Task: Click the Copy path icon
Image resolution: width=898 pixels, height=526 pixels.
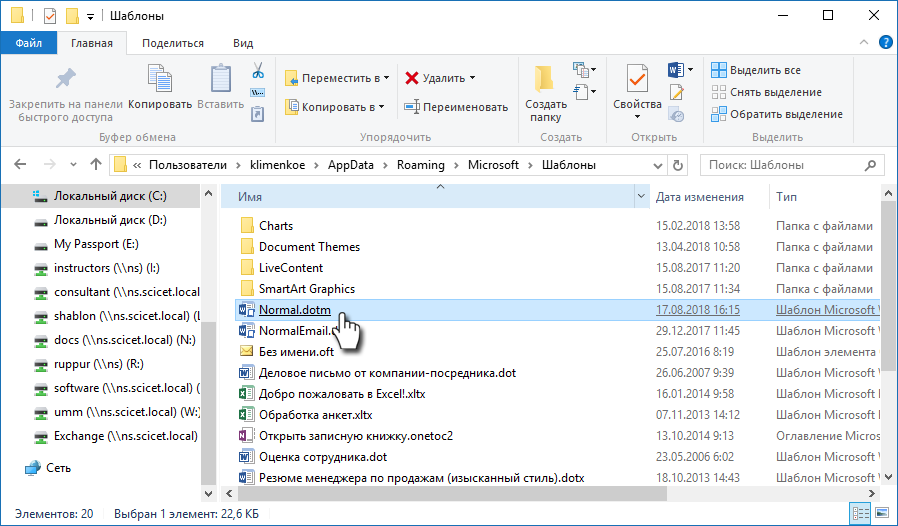Action: pyautogui.click(x=258, y=92)
